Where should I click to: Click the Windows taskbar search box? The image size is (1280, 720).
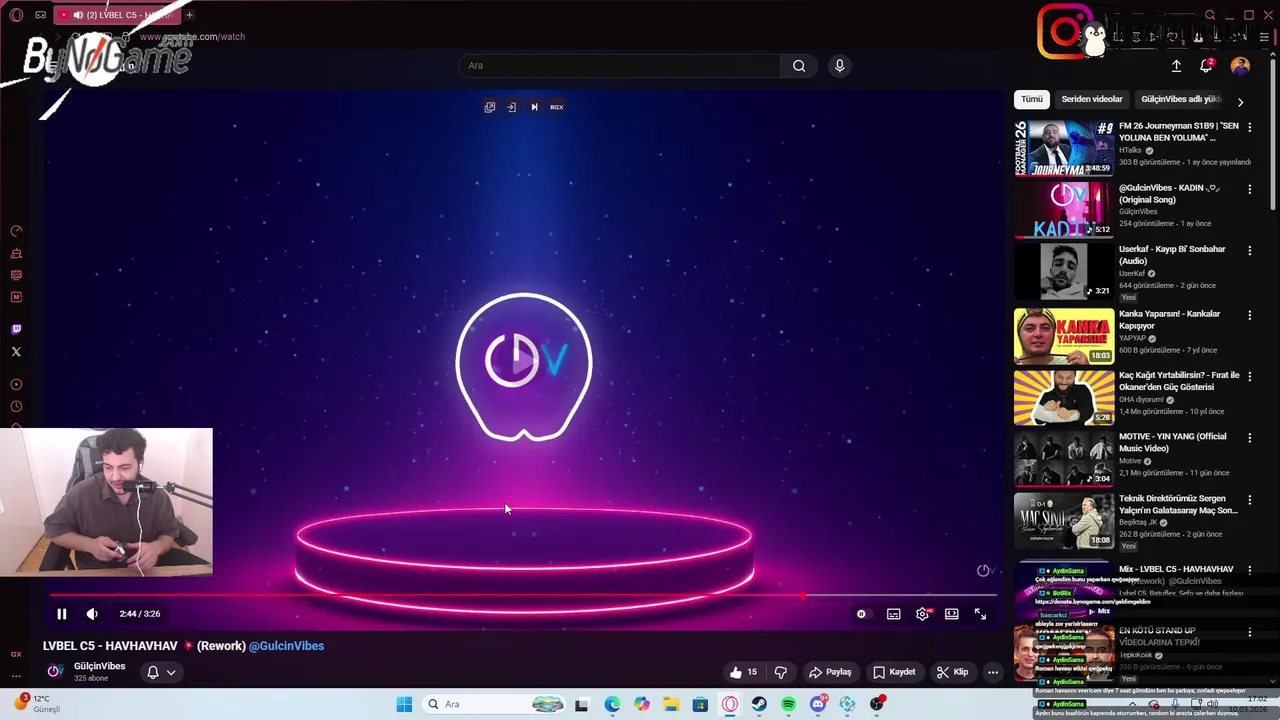493,704
